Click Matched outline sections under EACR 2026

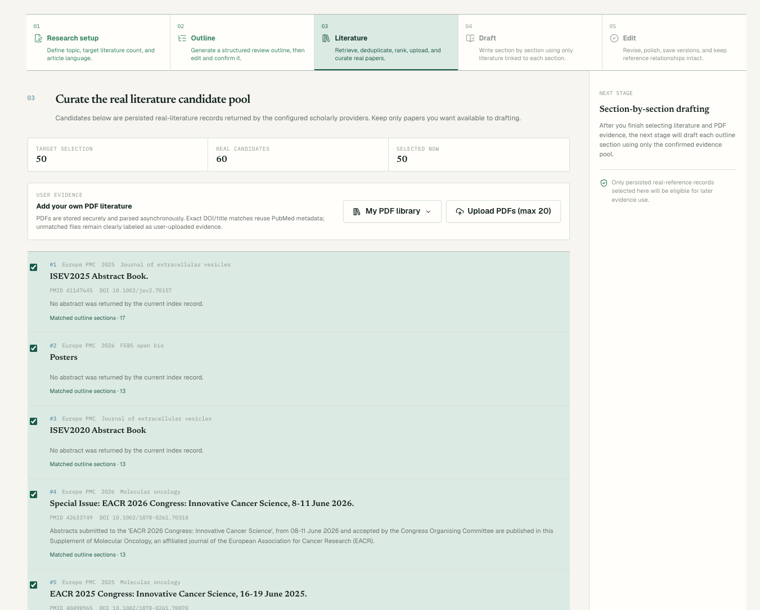87,555
